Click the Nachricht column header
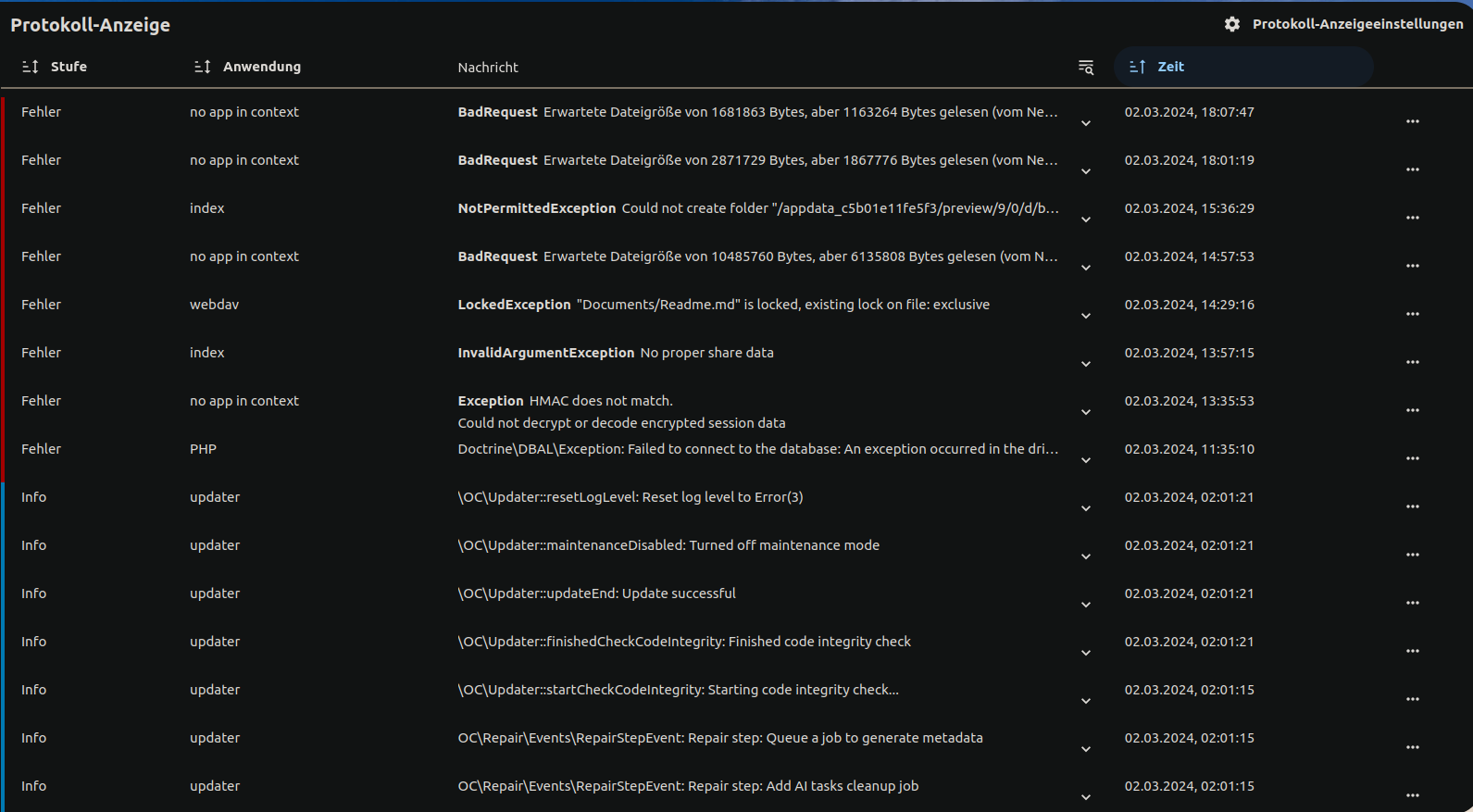The width and height of the screenshot is (1473, 812). click(488, 68)
